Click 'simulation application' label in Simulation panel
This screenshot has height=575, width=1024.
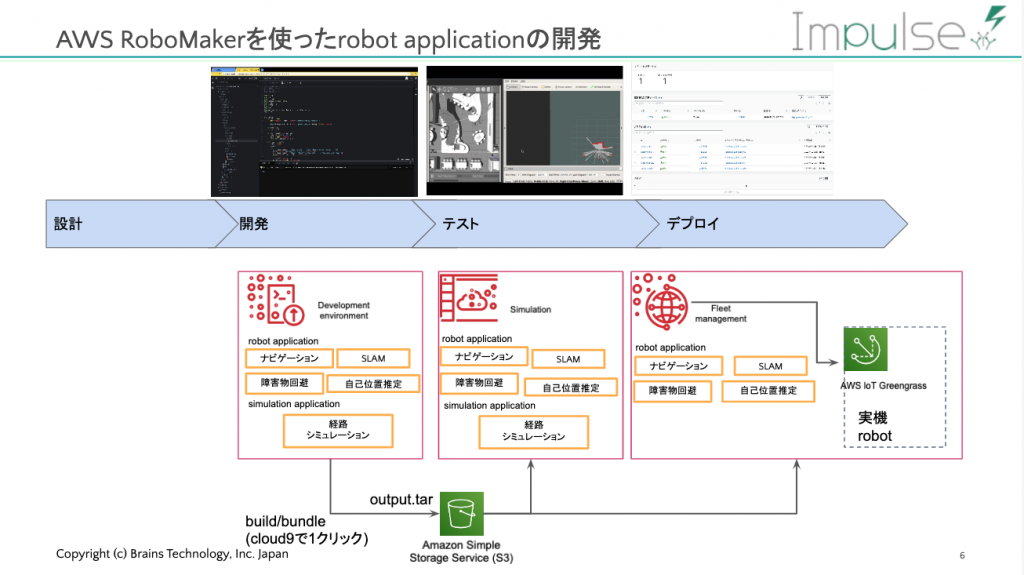coord(489,405)
